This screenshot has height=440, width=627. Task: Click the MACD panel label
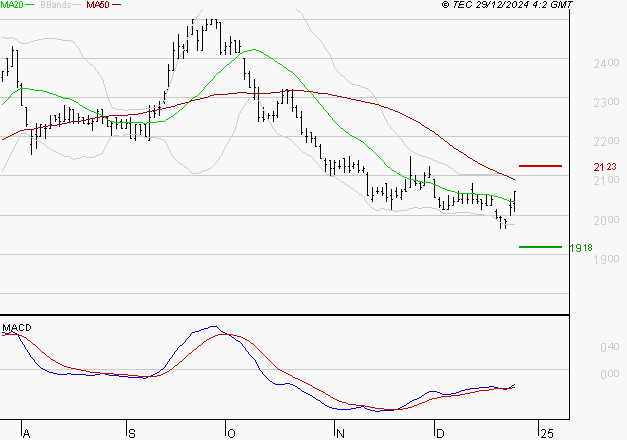[x=17, y=328]
